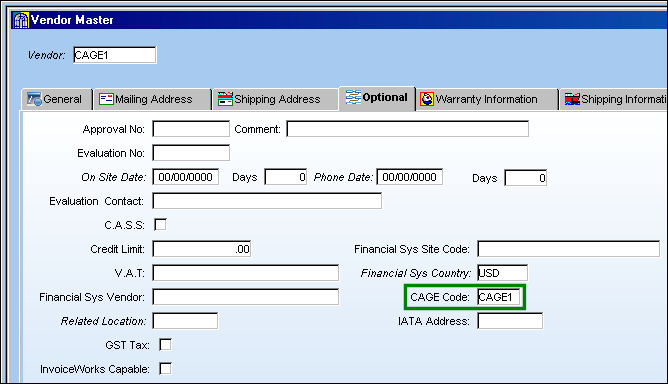668x384 pixels.
Task: Click the Related Location label
Action: tap(103, 321)
